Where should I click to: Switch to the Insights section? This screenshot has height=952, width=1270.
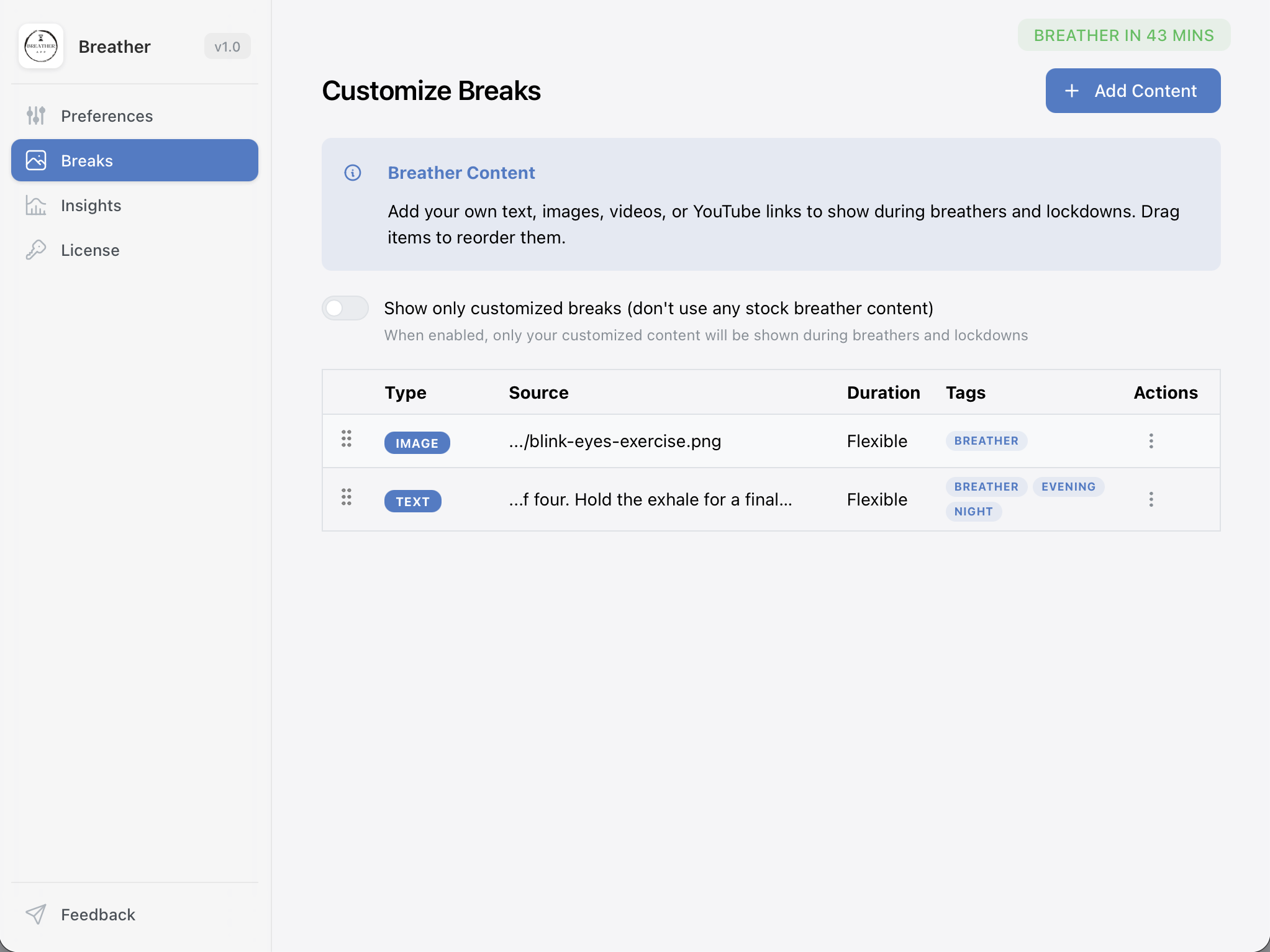pos(91,205)
